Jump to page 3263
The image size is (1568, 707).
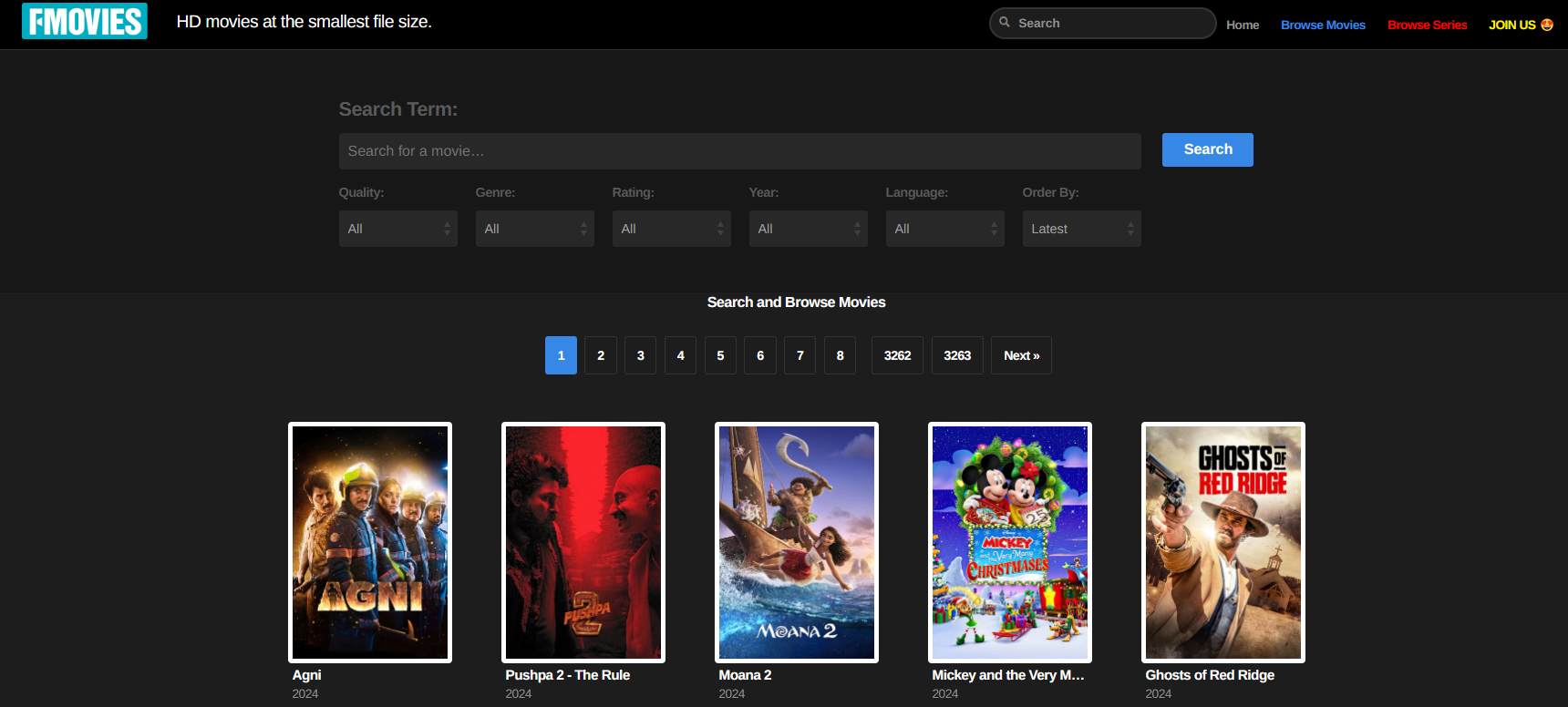(x=957, y=355)
